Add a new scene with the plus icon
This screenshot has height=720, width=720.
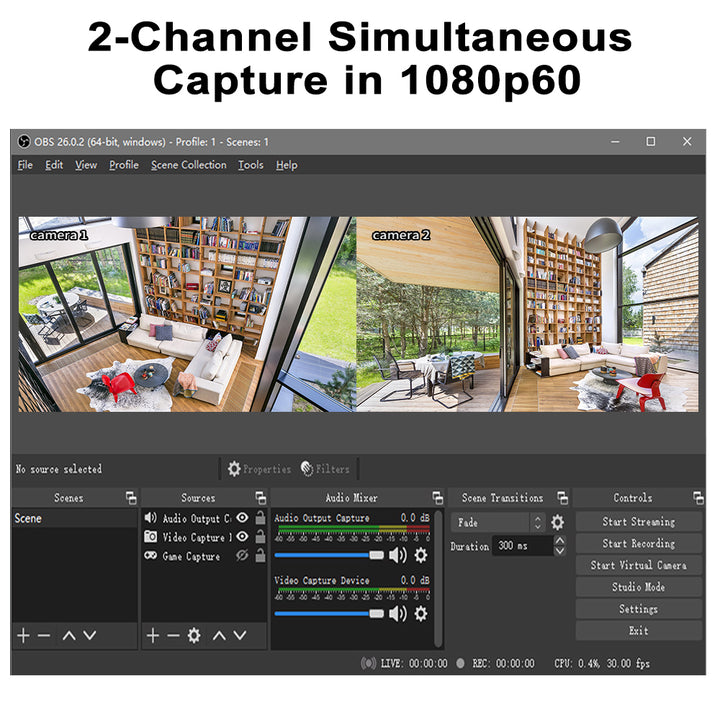pos(23,636)
